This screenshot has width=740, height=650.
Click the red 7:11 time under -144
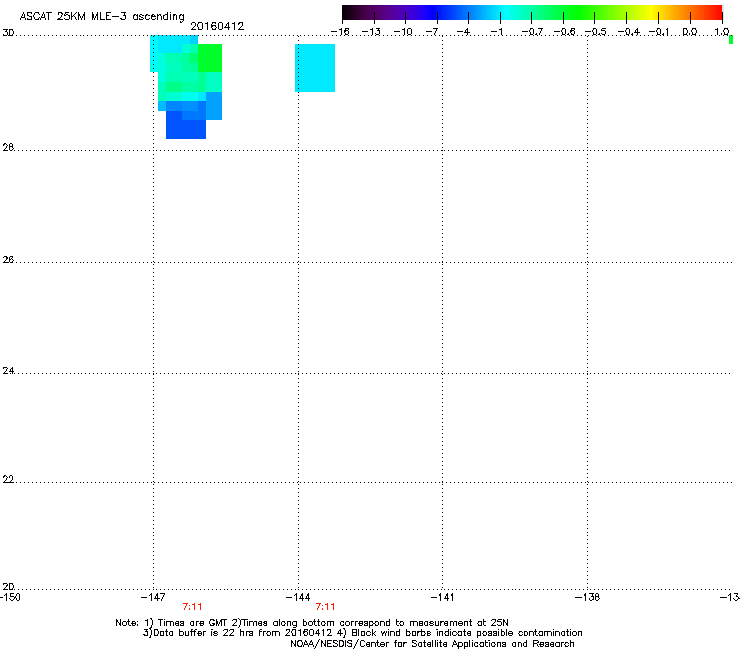(325, 607)
